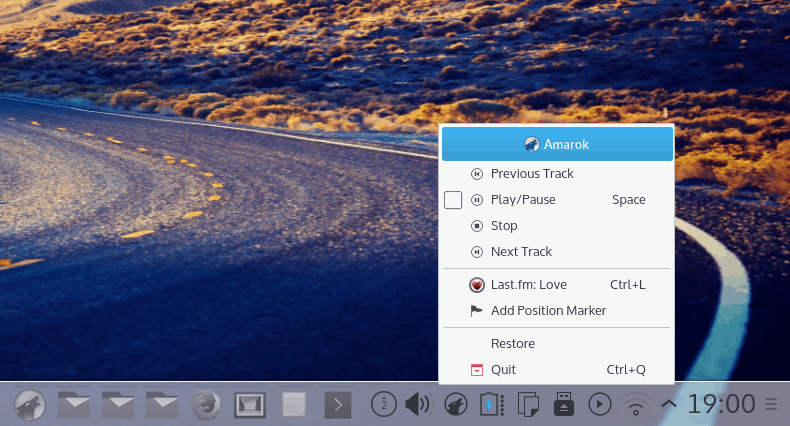
Task: Select Previous Track in the Amarok menu
Action: click(x=557, y=174)
